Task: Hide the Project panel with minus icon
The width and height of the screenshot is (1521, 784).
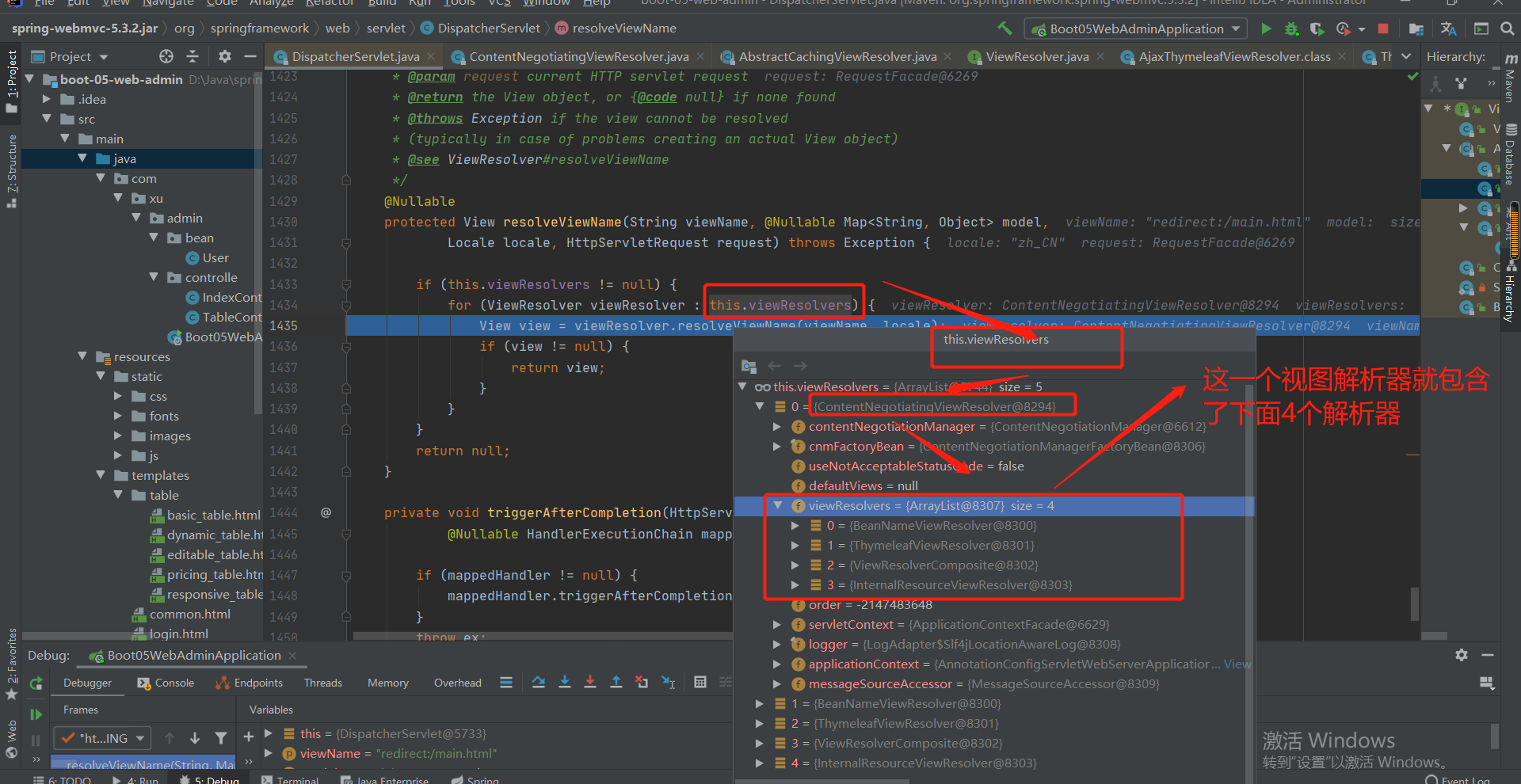Action: 250,56
